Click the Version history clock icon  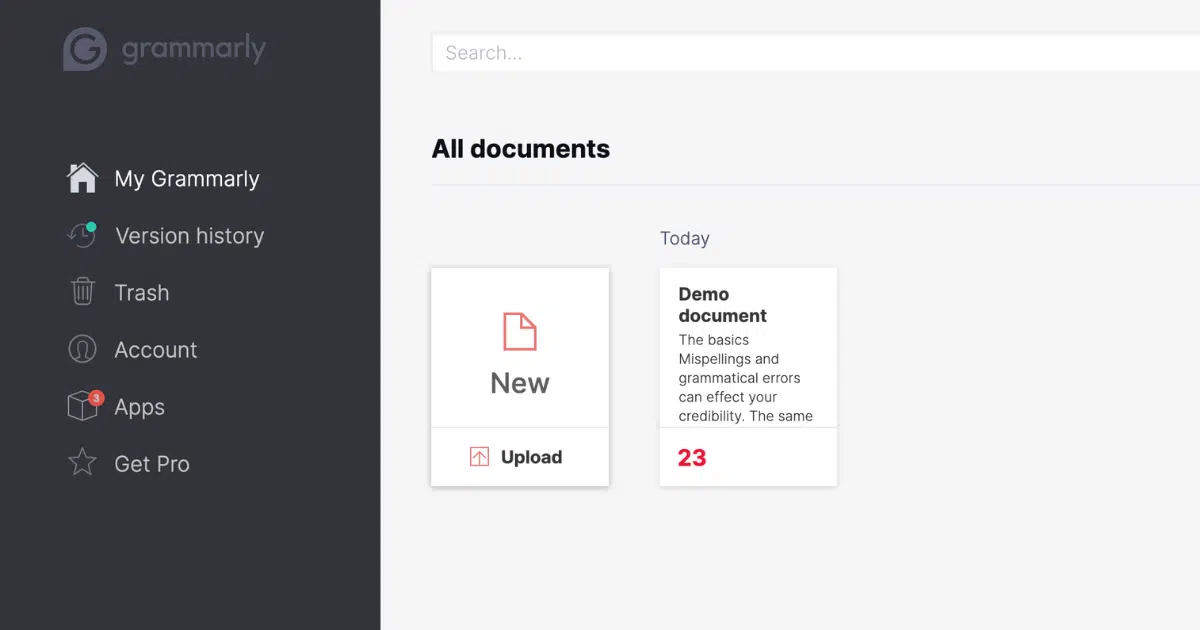[81, 235]
